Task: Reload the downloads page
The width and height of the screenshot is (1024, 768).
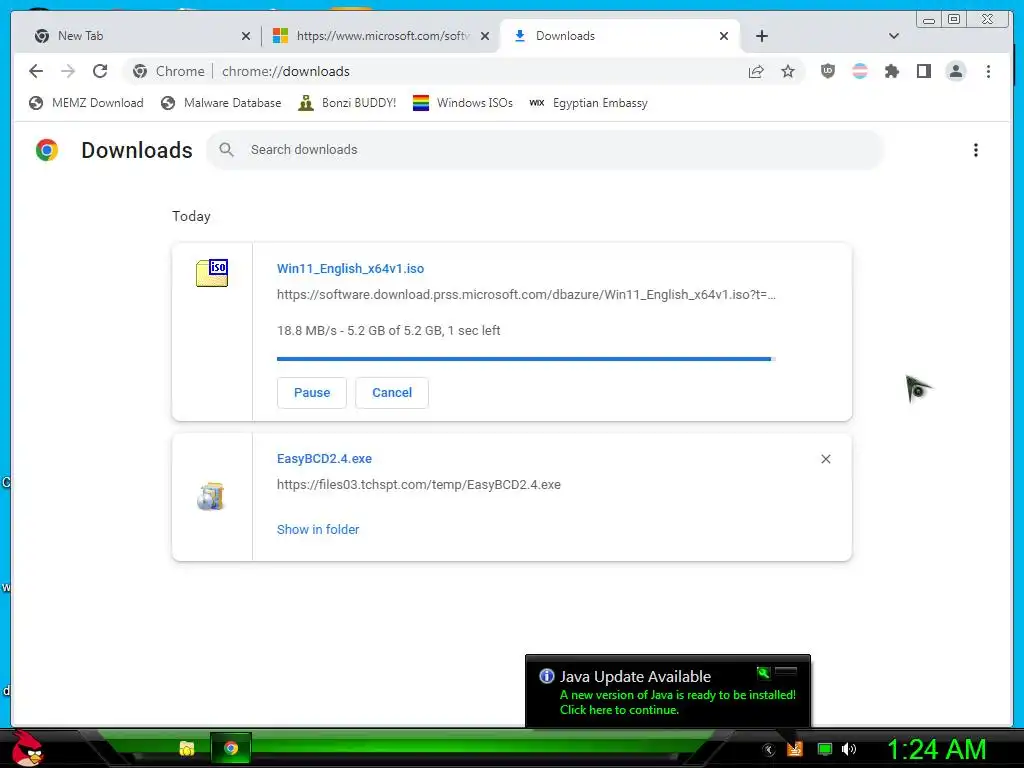Action: tap(100, 71)
